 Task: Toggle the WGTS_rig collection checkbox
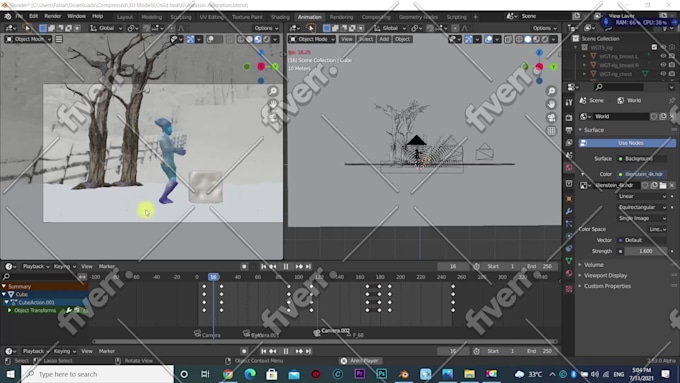pyautogui.click(x=654, y=47)
